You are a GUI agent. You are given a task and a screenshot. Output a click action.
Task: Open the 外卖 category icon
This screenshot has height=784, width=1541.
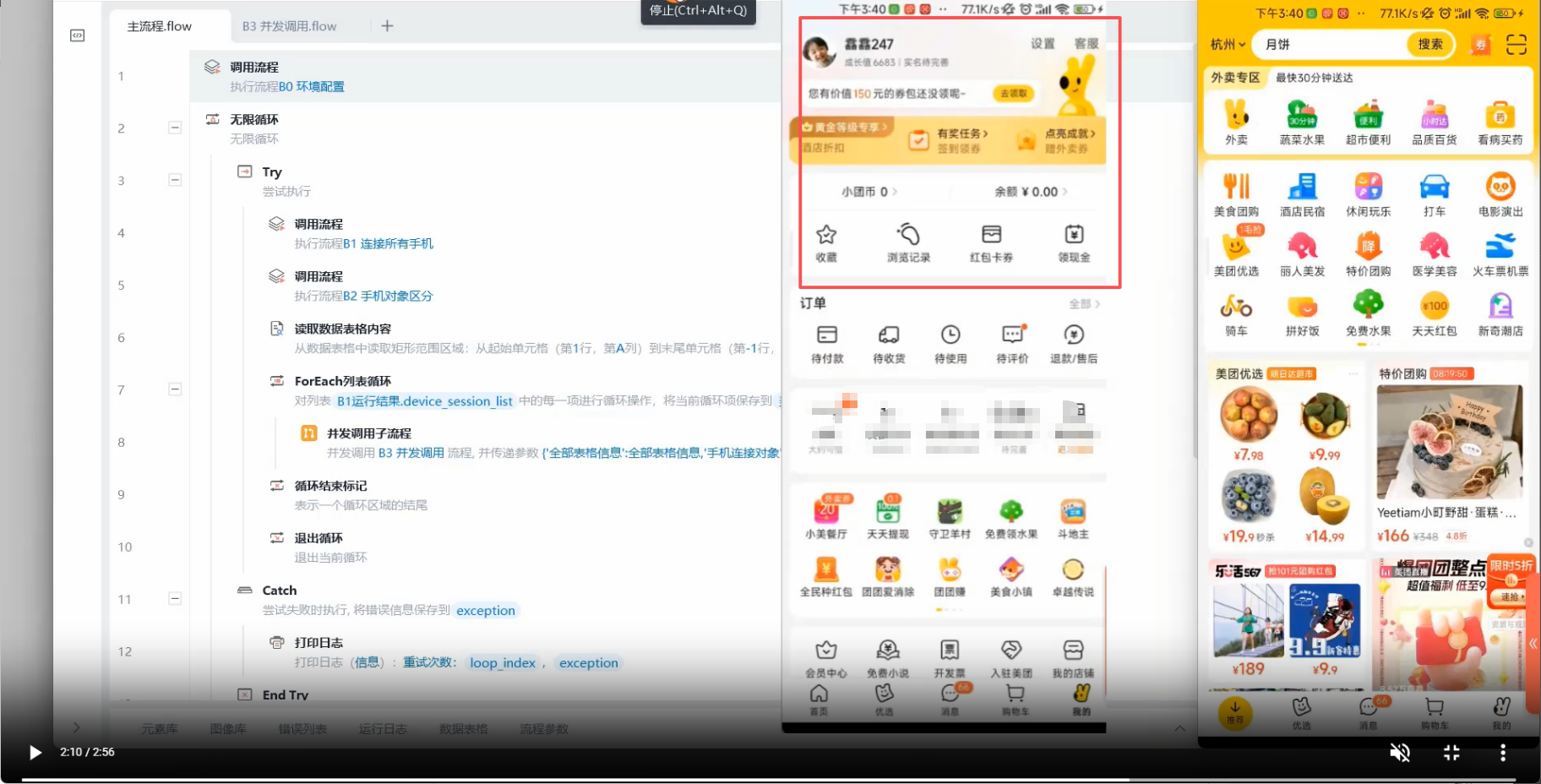tap(1237, 122)
